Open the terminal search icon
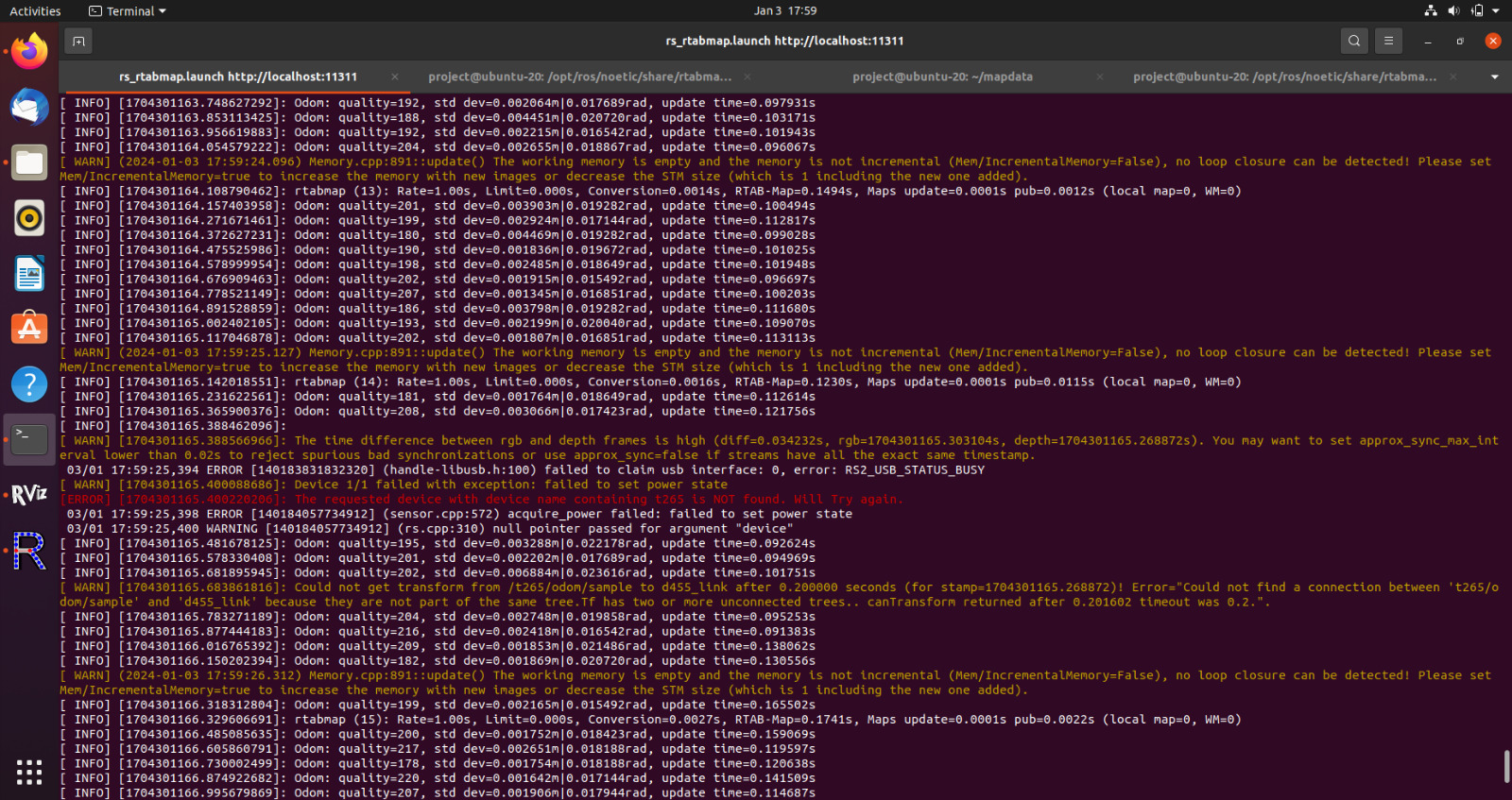The width and height of the screenshot is (1512, 800). tap(1354, 41)
